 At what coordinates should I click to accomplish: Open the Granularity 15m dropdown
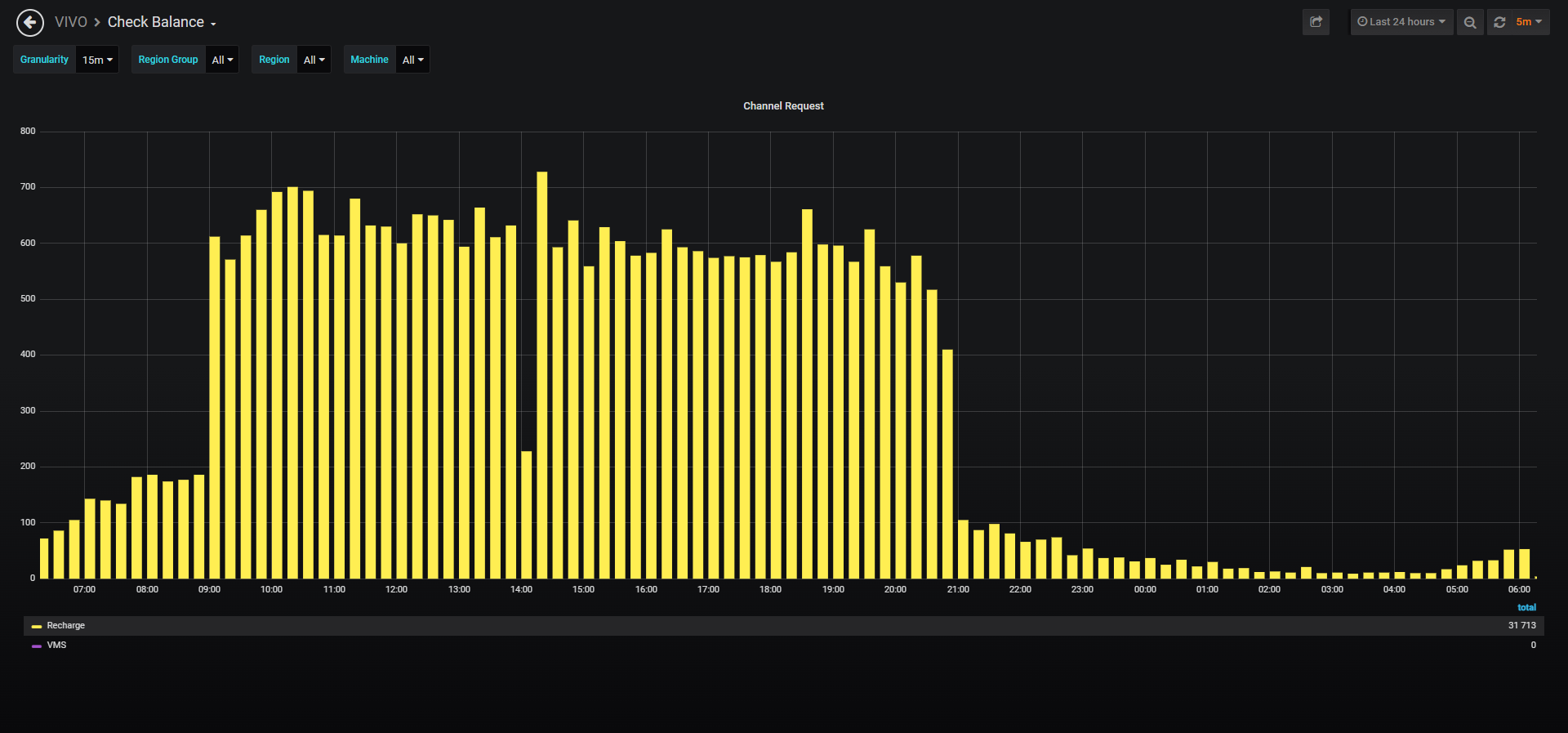point(97,60)
